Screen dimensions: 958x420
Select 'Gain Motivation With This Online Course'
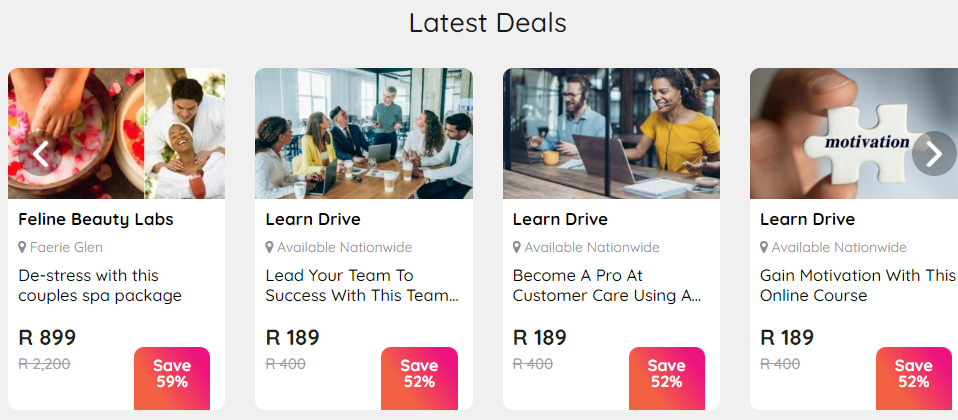point(857,286)
